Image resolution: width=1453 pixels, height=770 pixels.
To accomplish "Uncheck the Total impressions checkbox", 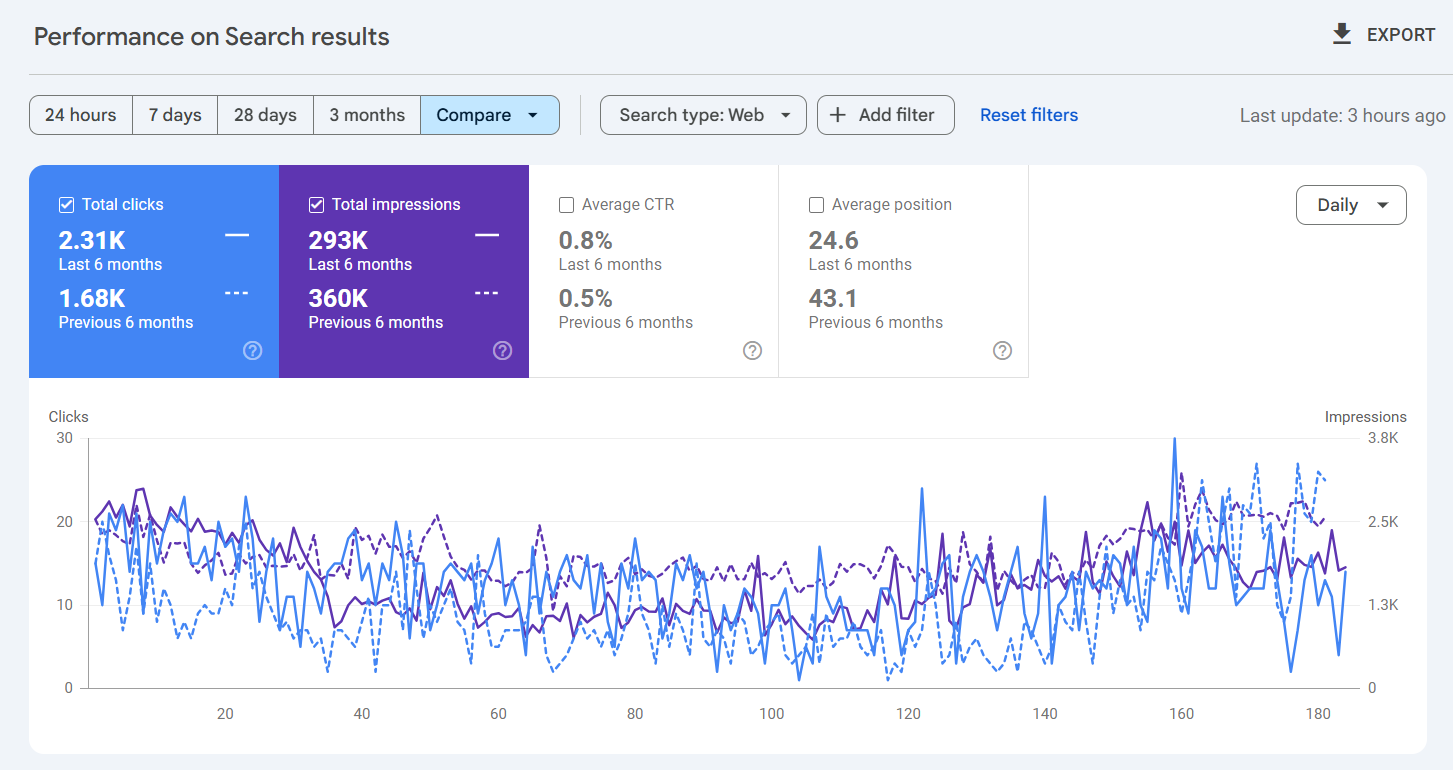I will click(315, 204).
